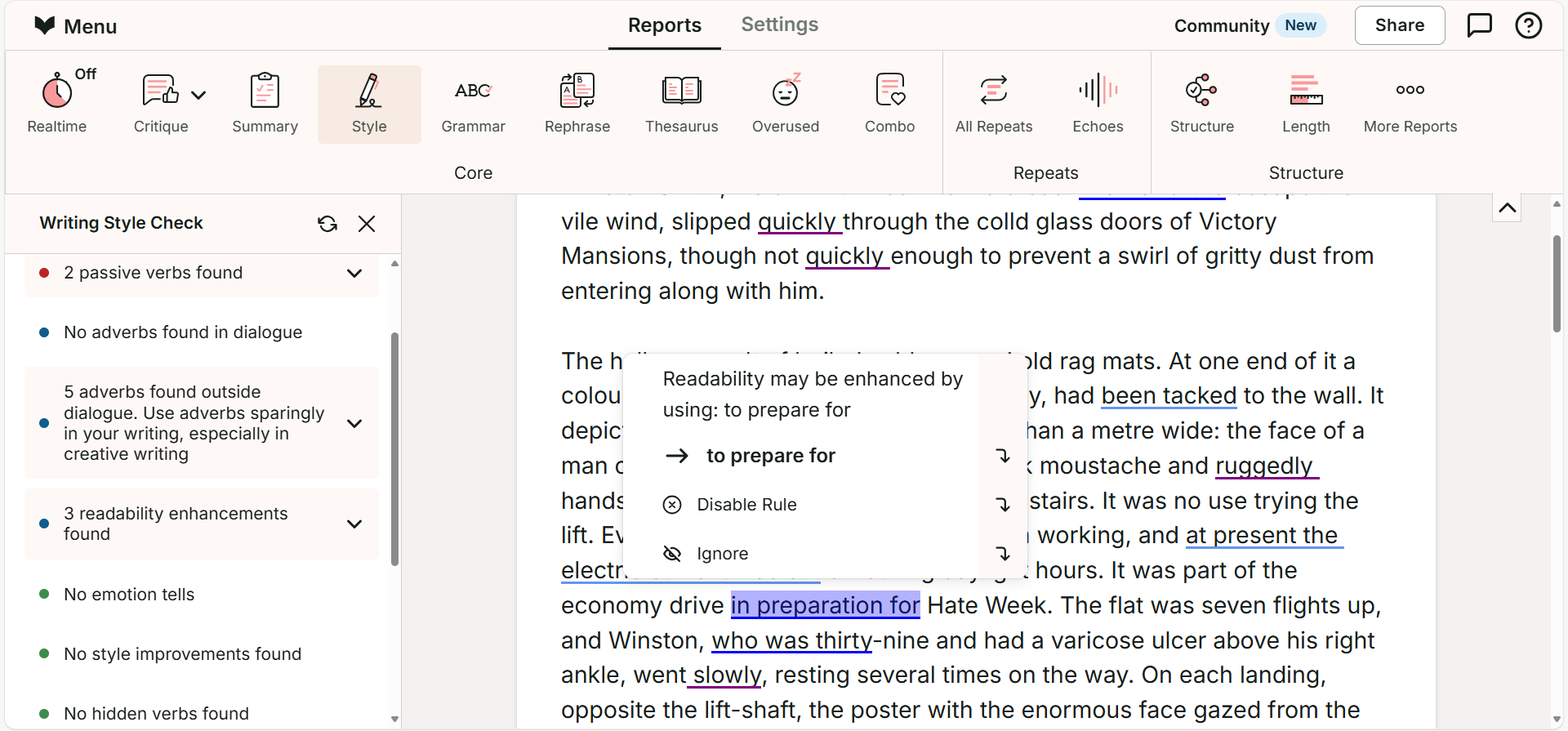Click the underlined 'who was thirty' phrase
The height and width of the screenshot is (731, 1568).
792,640
